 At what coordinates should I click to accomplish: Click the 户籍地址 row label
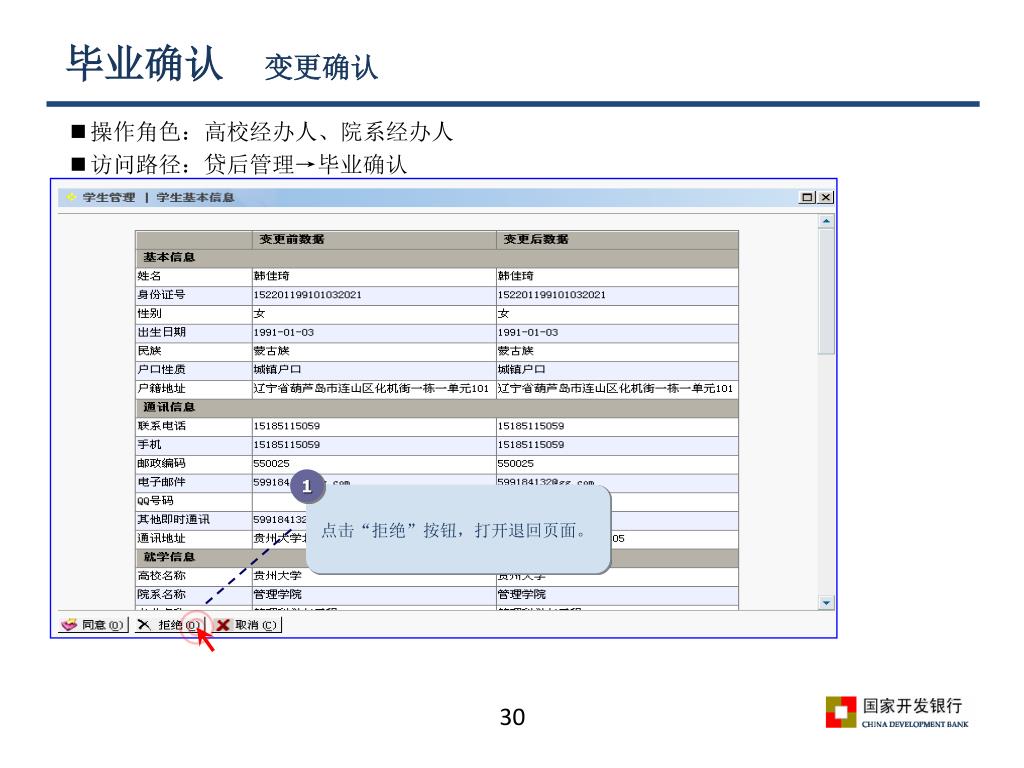[161, 388]
